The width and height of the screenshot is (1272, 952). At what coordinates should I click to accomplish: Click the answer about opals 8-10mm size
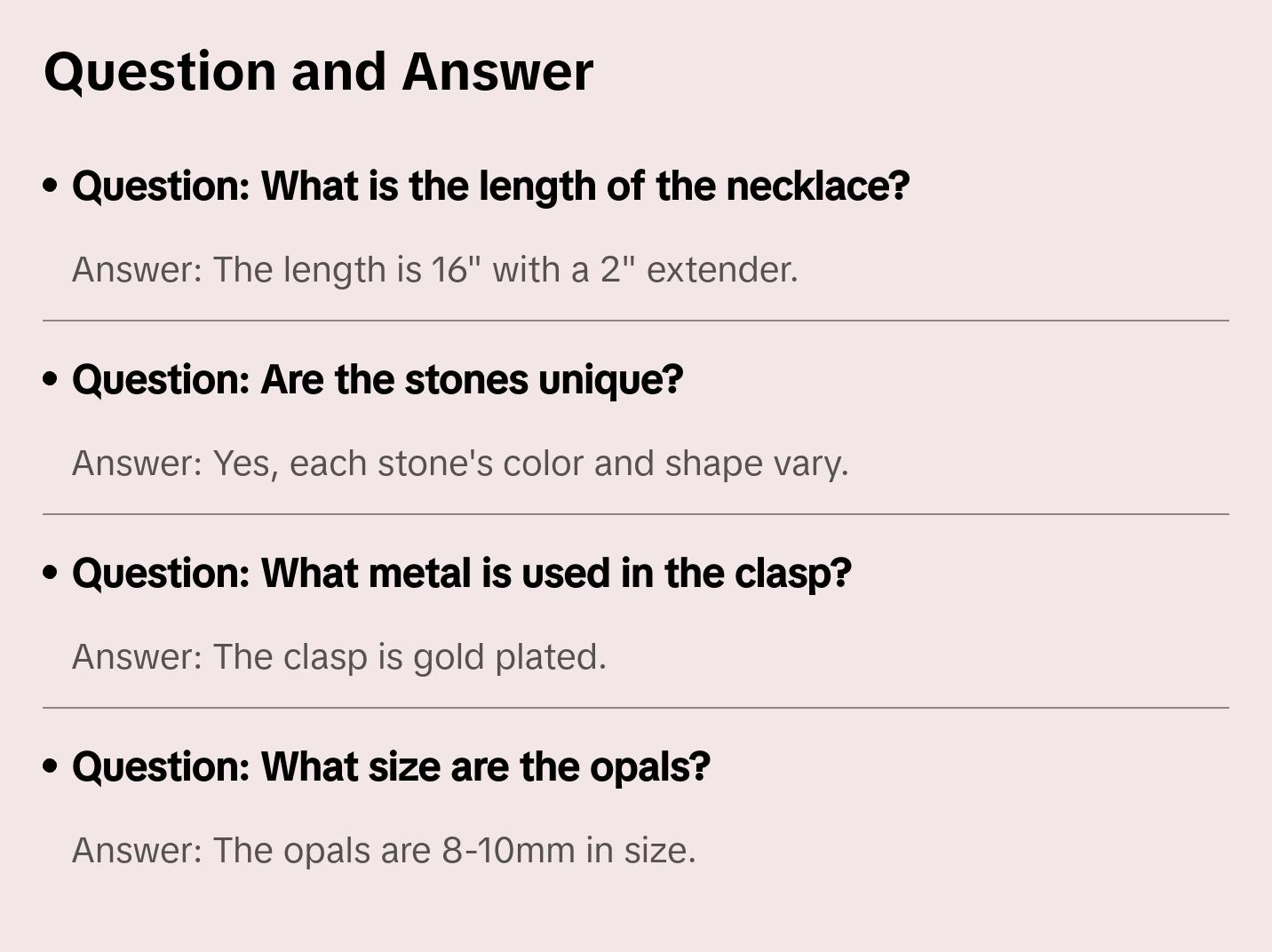(x=384, y=850)
